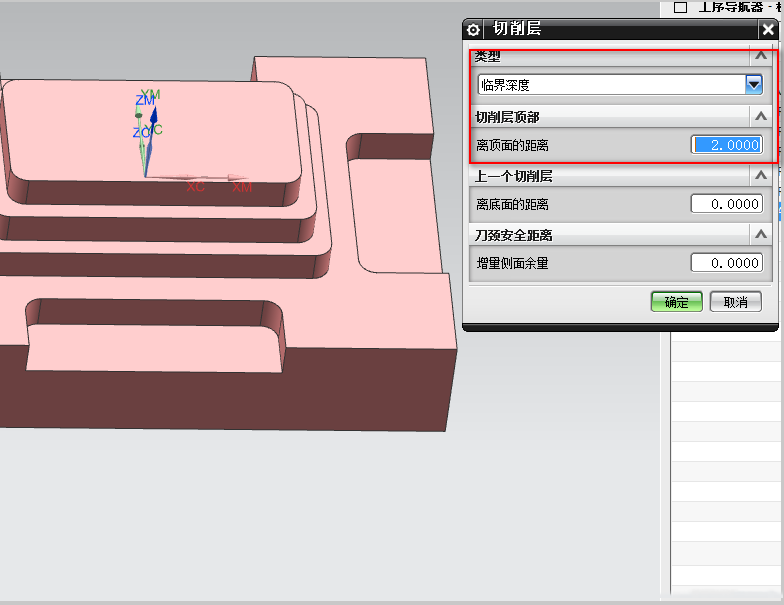Click the 离顶面的距离 input field
Image resolution: width=784 pixels, height=605 pixels.
click(x=726, y=145)
